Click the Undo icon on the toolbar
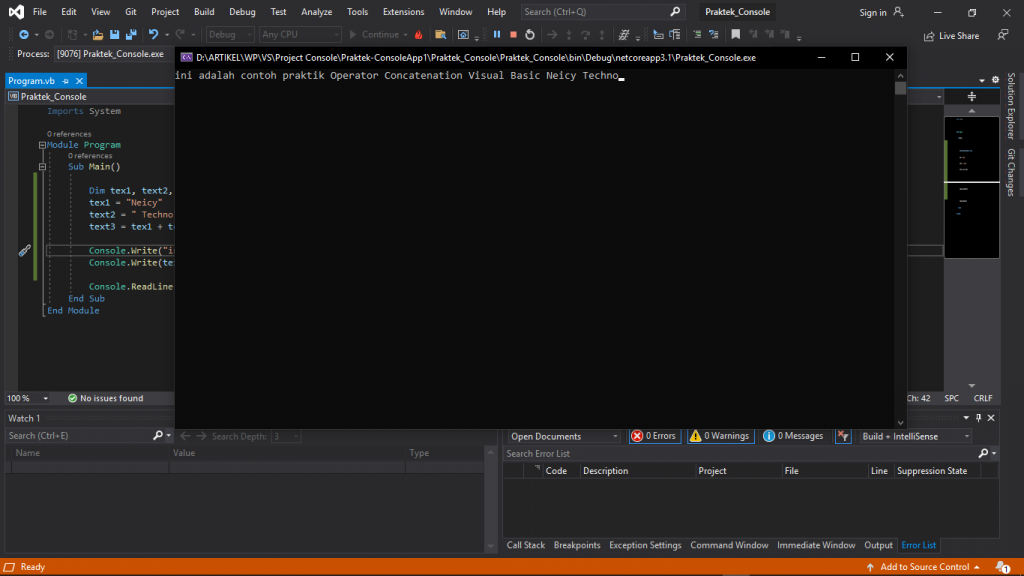The image size is (1024, 576). point(153,35)
